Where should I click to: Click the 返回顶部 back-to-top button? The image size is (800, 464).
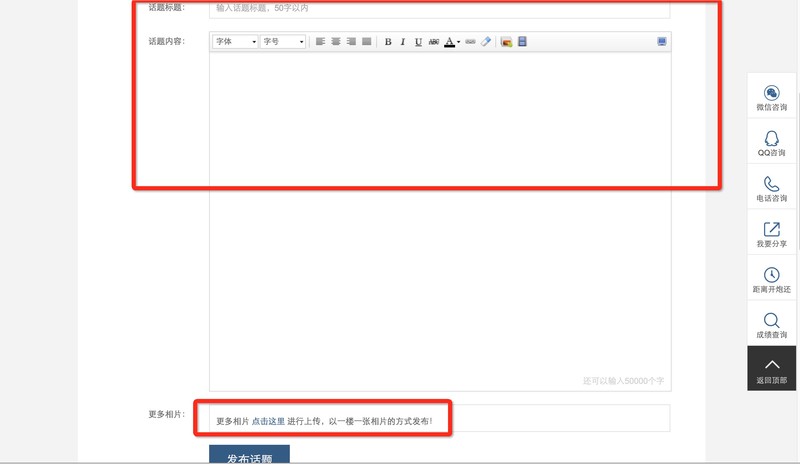pos(771,369)
